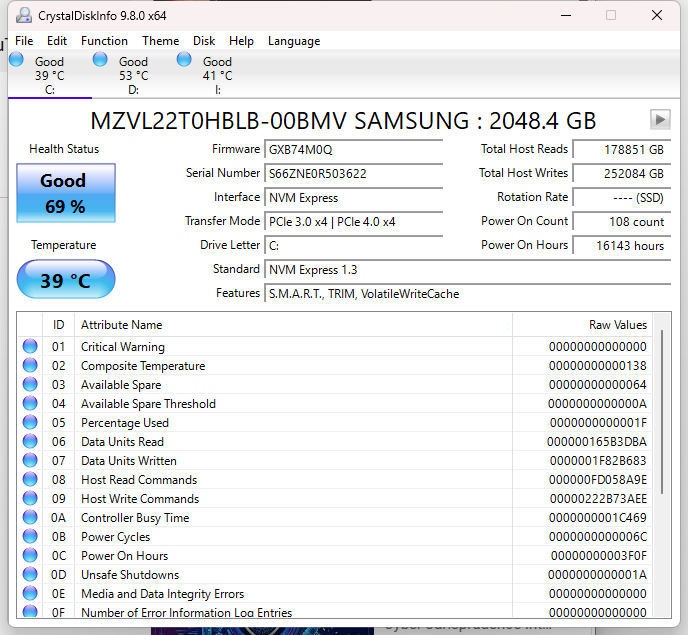
Task: Select the C: drive tab
Action: pyautogui.click(x=50, y=75)
